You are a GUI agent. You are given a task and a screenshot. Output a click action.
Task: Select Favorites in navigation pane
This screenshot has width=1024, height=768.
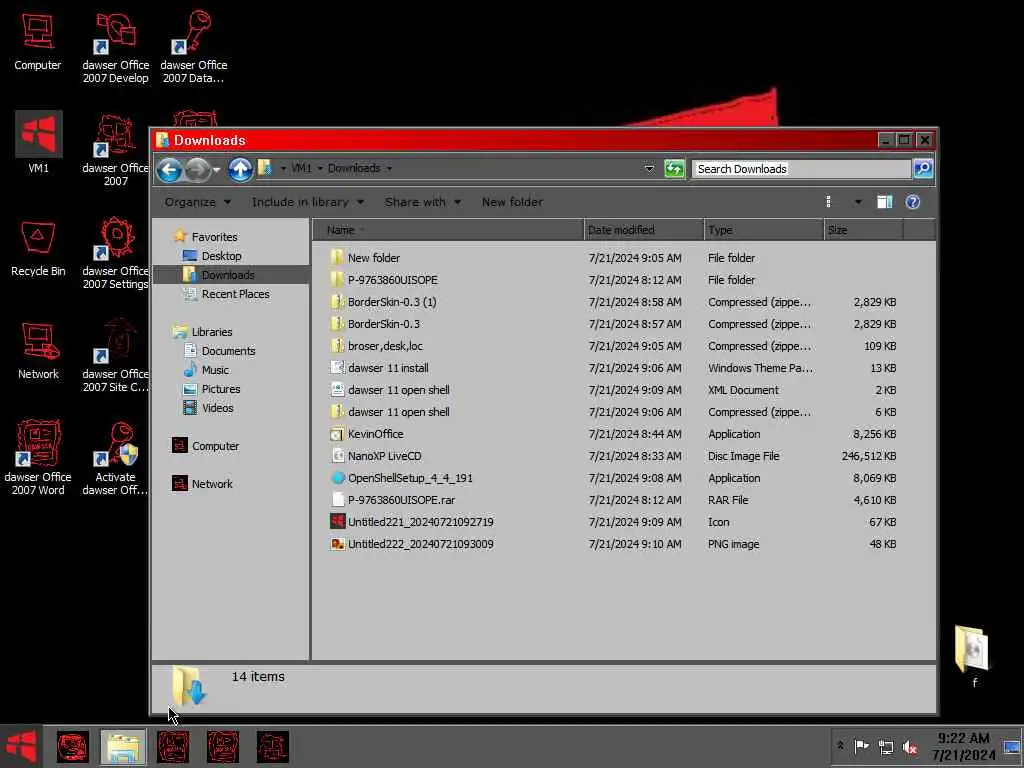tap(214, 237)
